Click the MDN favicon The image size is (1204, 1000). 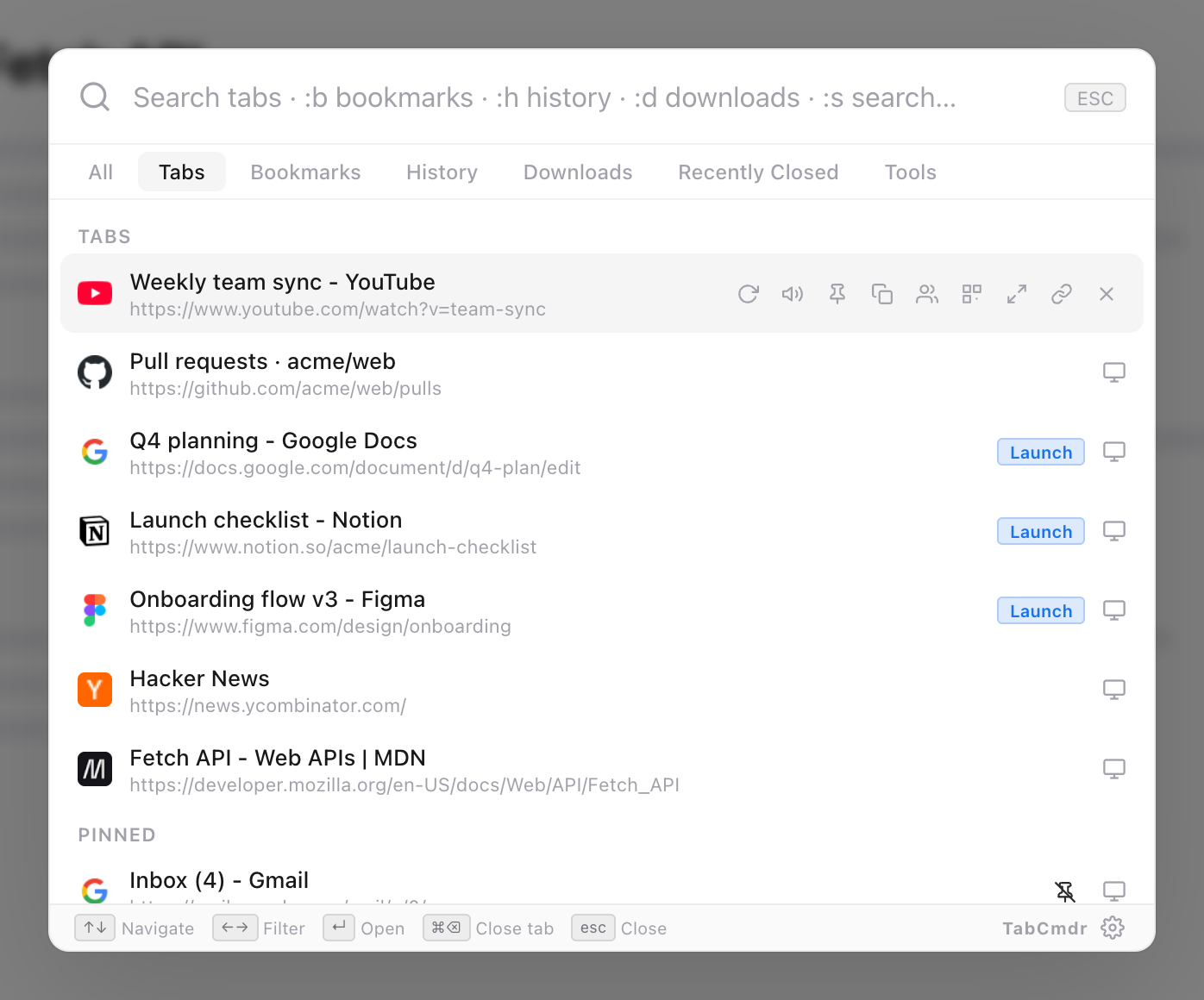pyautogui.click(x=95, y=769)
